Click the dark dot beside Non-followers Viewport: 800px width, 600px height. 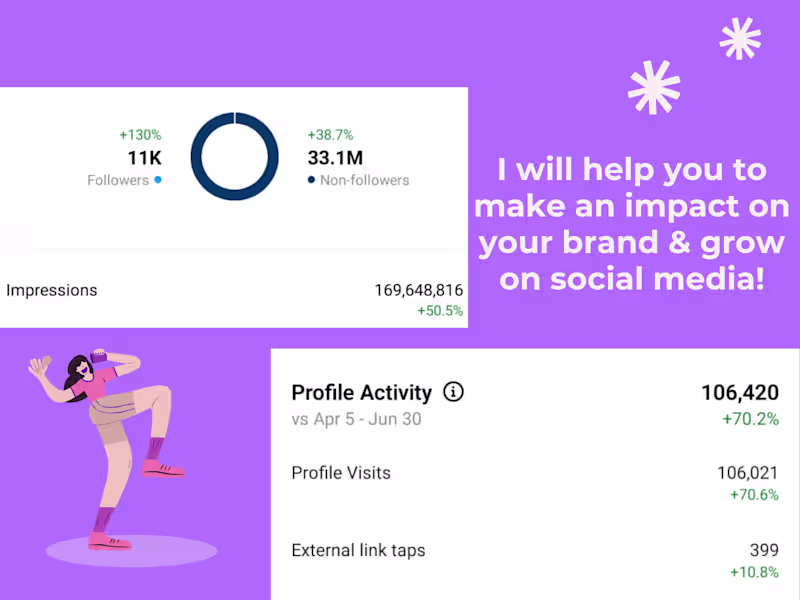[311, 181]
